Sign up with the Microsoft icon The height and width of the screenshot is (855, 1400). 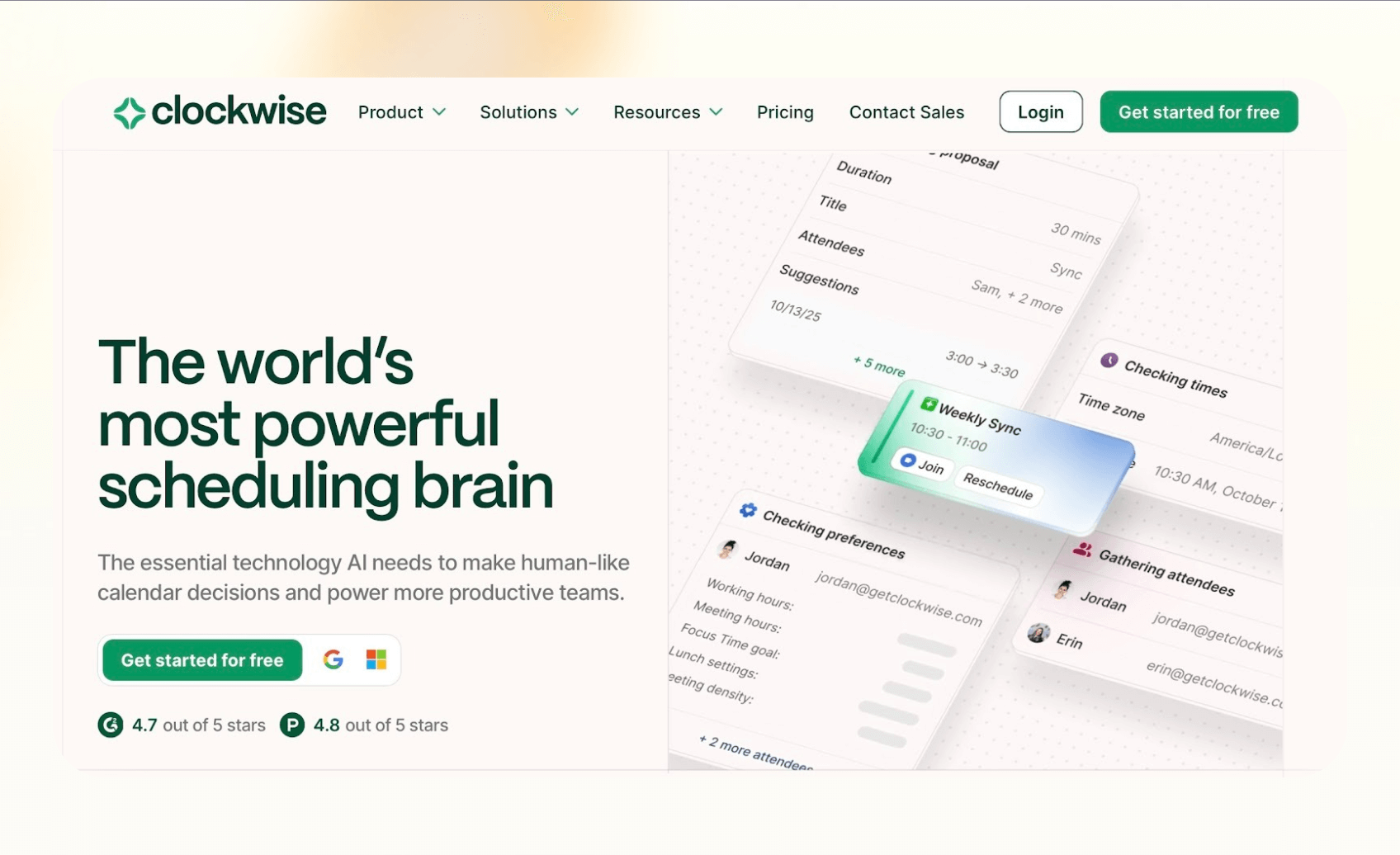[376, 659]
